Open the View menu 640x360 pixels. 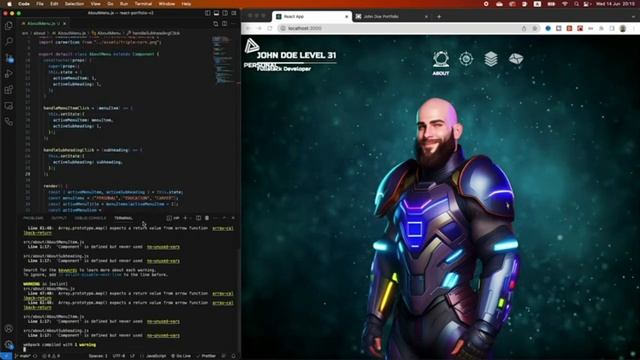96,4
